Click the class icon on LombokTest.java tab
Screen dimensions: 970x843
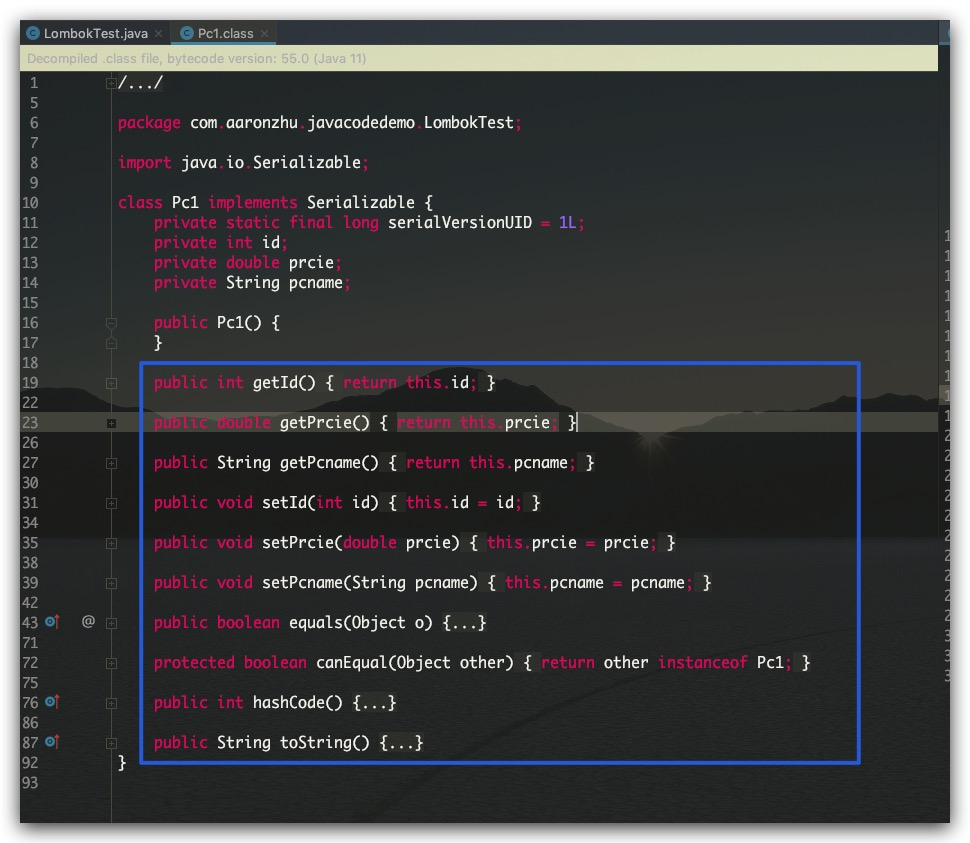click(x=33, y=33)
